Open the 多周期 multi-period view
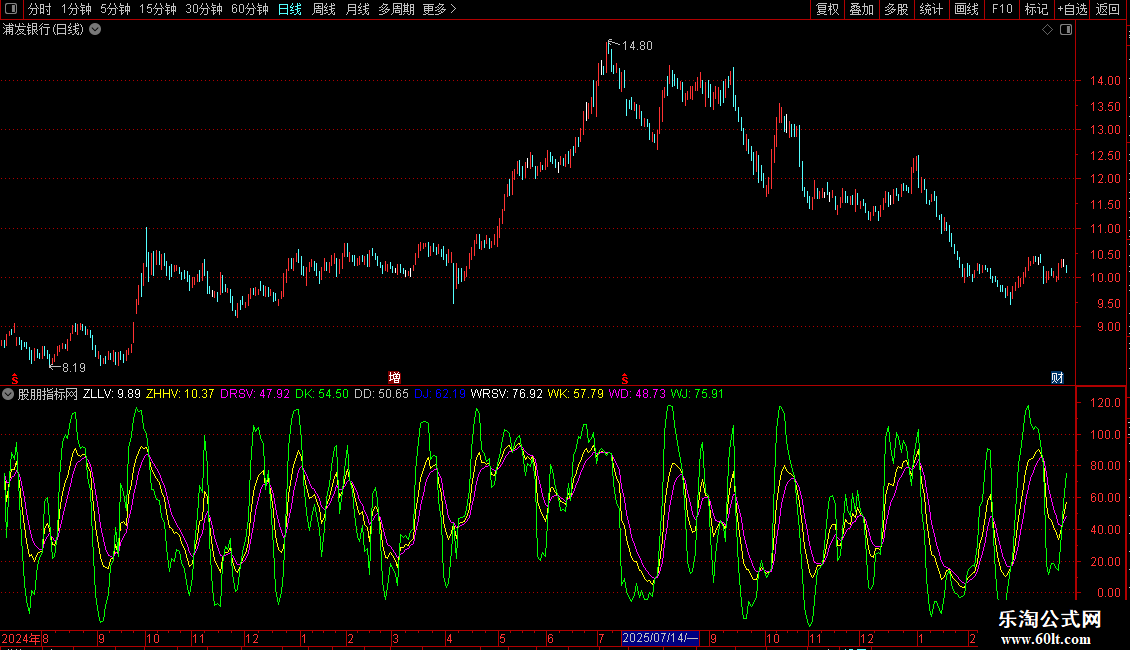 click(396, 9)
